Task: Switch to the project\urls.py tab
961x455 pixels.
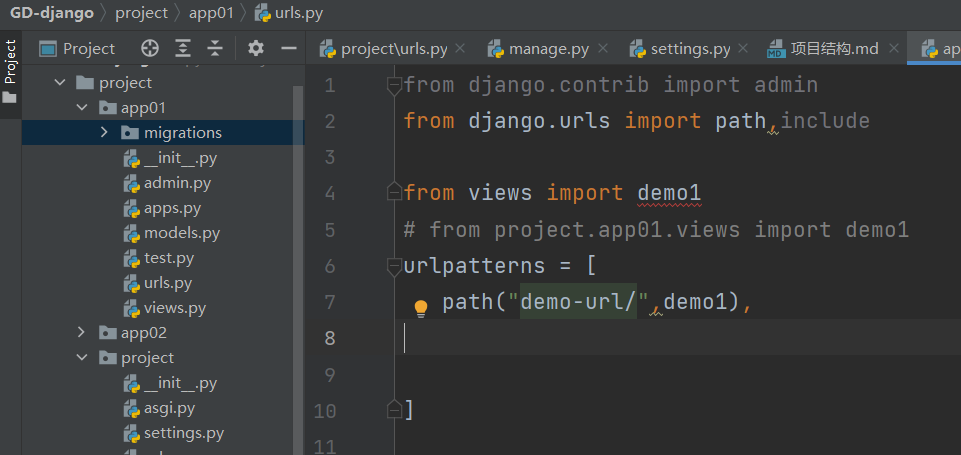Action: point(394,48)
